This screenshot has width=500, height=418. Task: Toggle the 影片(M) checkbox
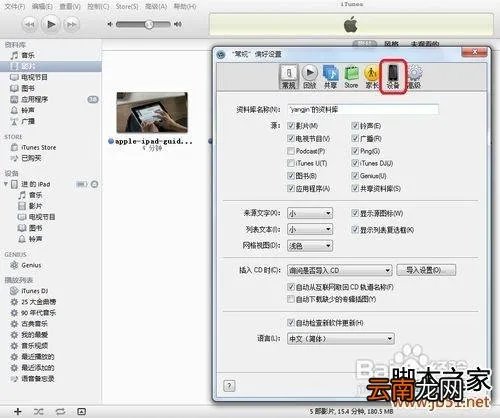pyautogui.click(x=291, y=126)
